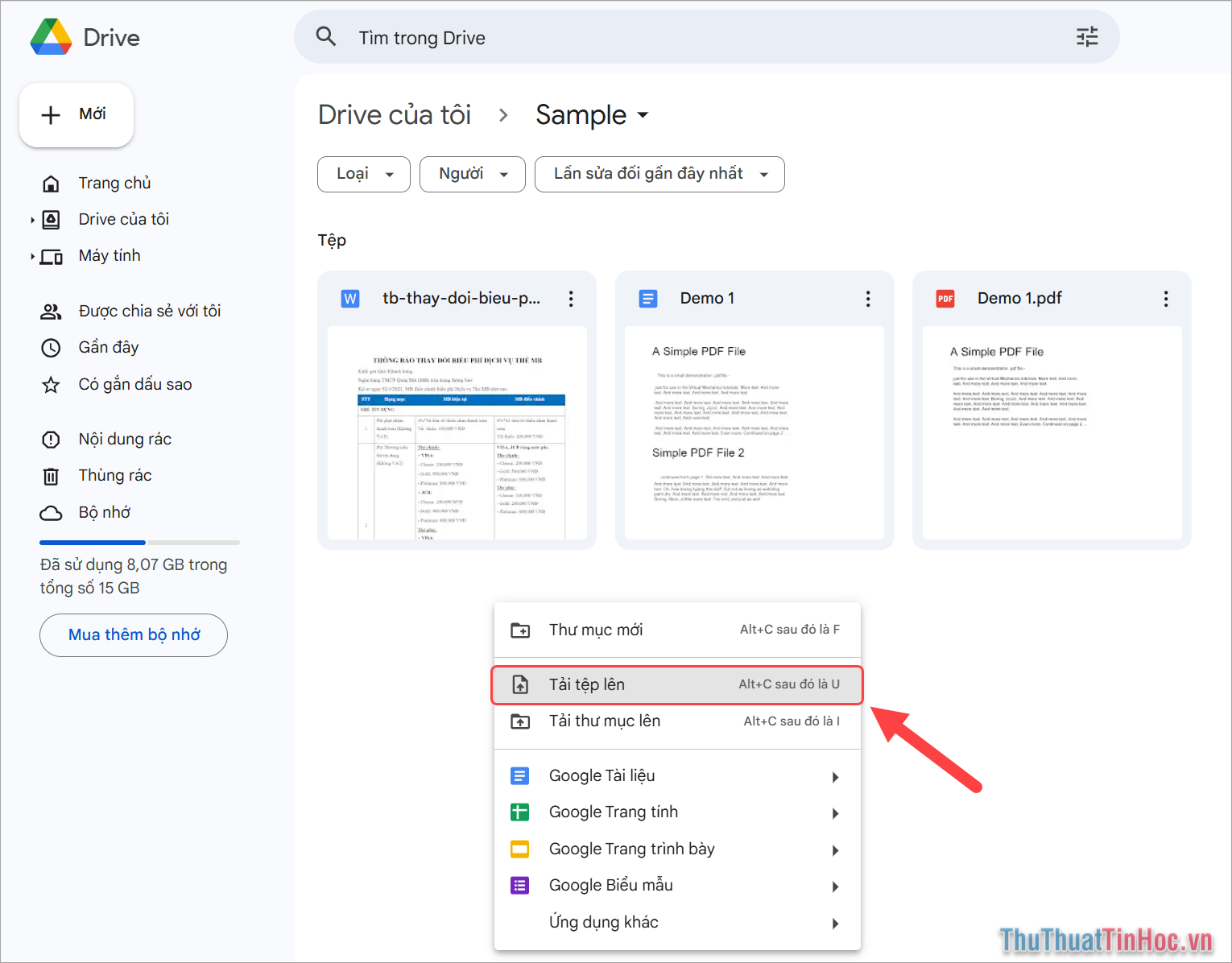1232x963 pixels.
Task: Open the Demo 1 document preview thumbnail
Action: pyautogui.click(x=754, y=433)
